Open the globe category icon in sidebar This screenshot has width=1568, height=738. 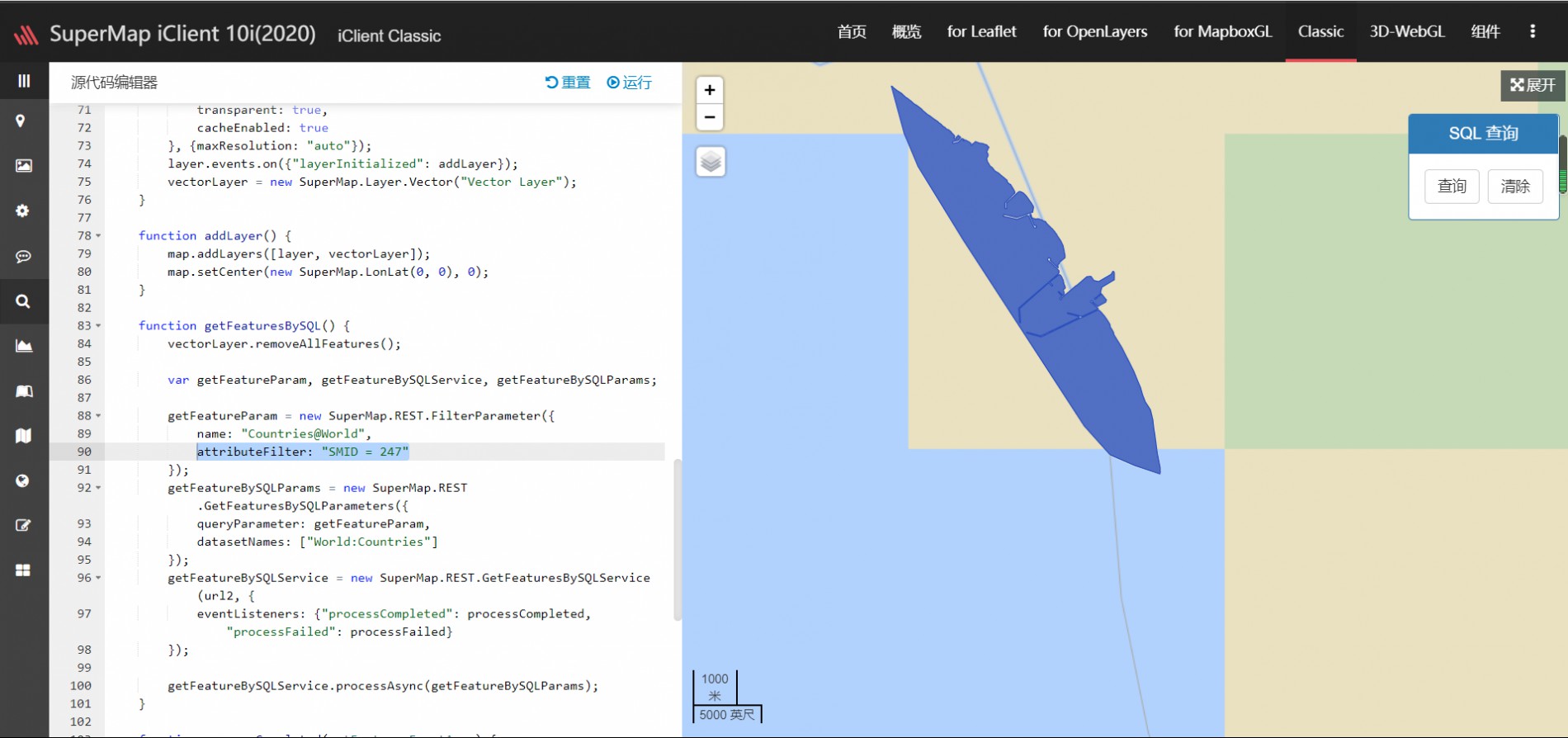(x=22, y=480)
